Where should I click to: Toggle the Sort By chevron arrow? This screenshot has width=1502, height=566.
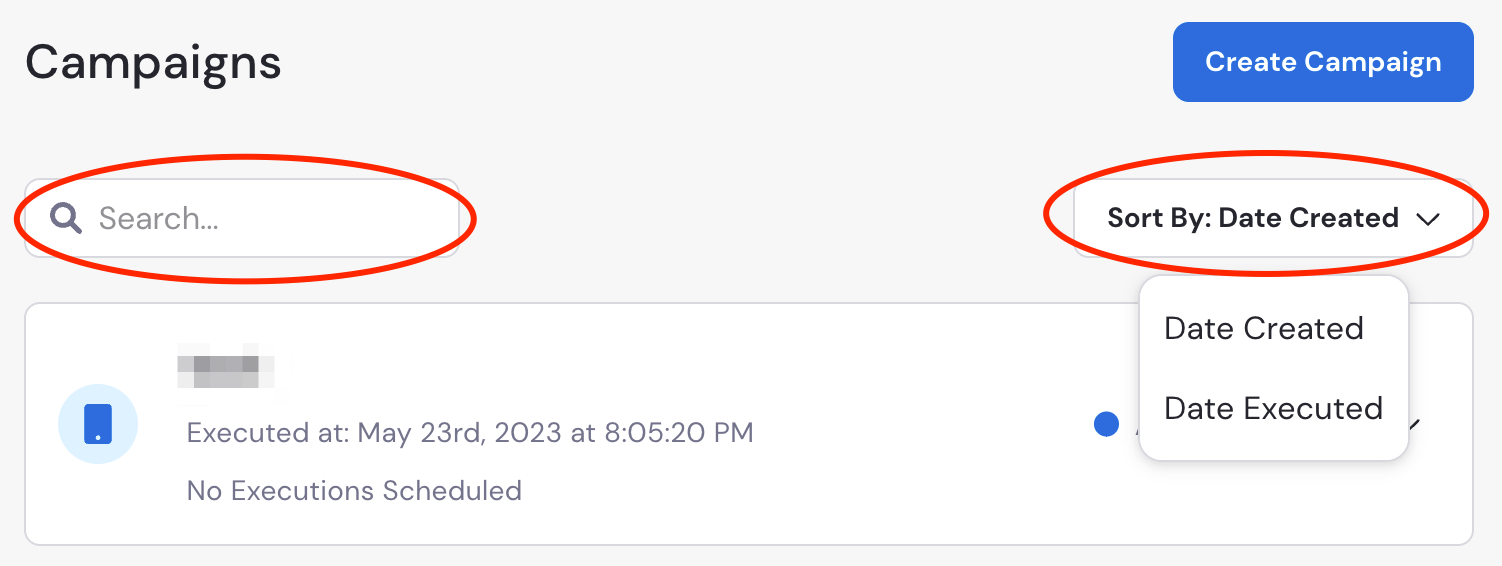click(x=1428, y=219)
